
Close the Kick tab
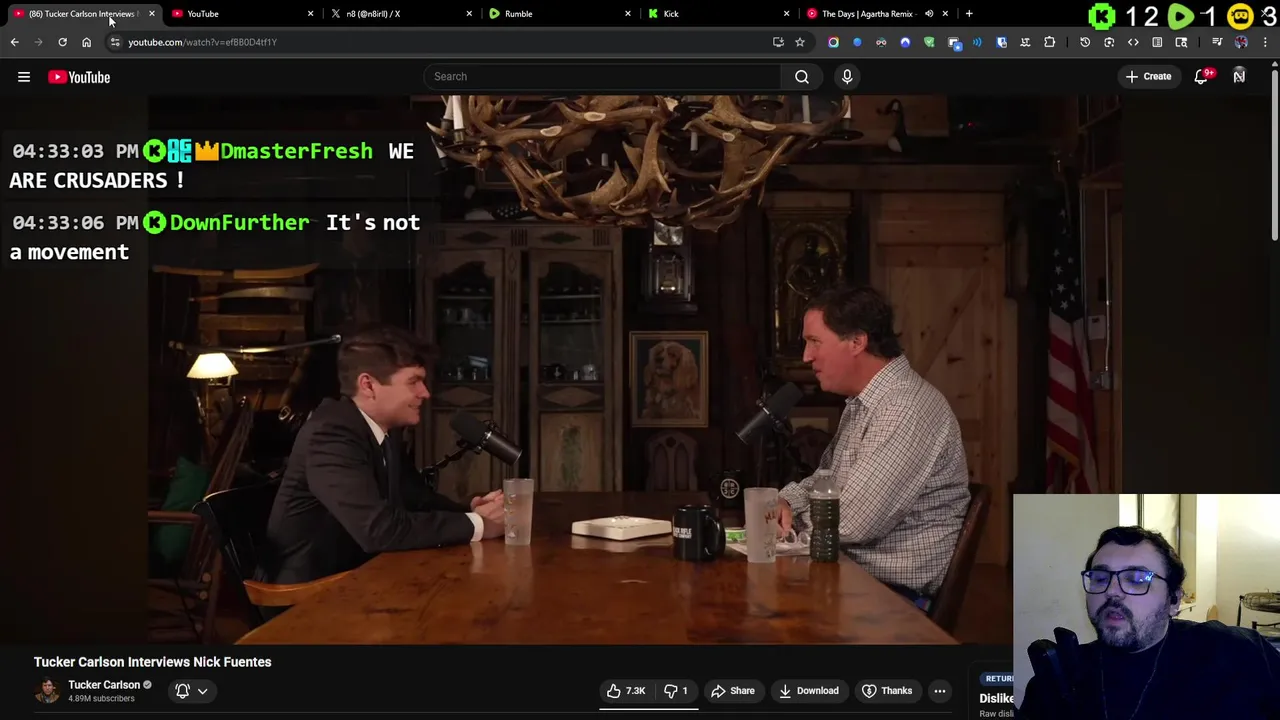[x=786, y=14]
